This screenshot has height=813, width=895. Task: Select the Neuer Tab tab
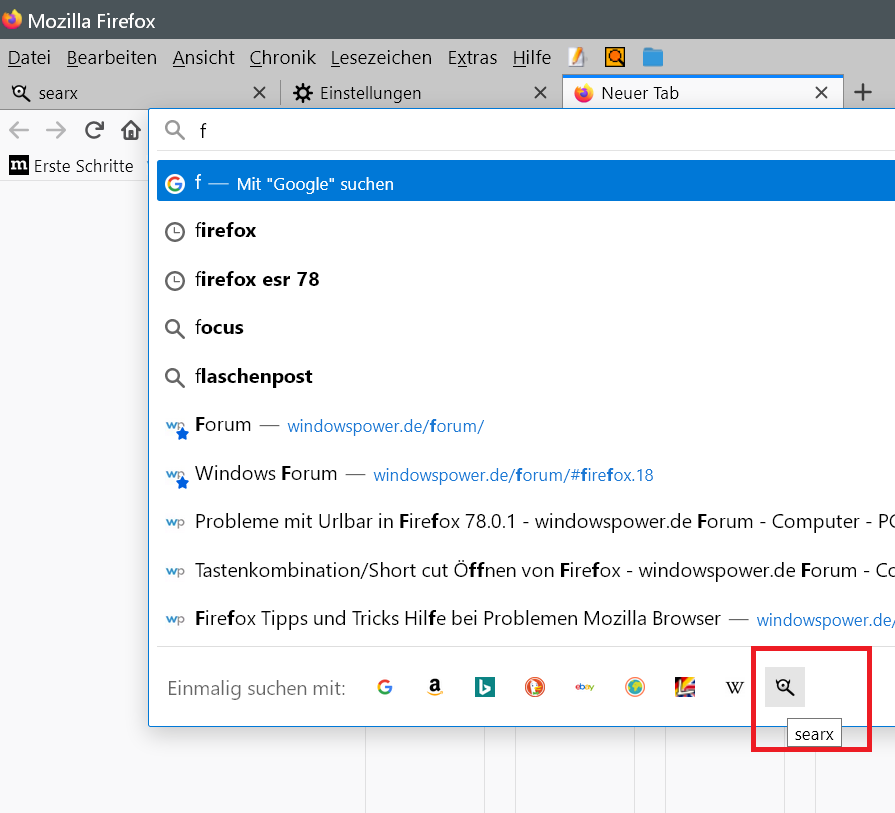pos(703,92)
